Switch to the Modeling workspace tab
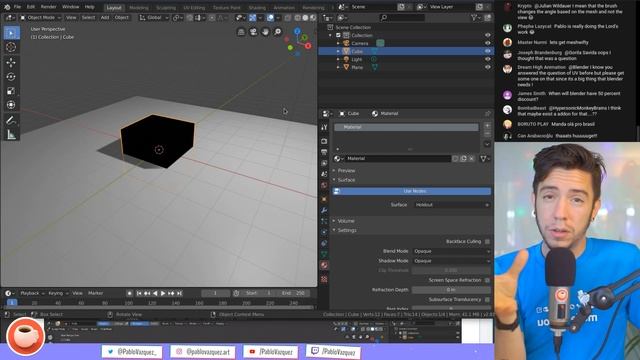 tap(139, 8)
